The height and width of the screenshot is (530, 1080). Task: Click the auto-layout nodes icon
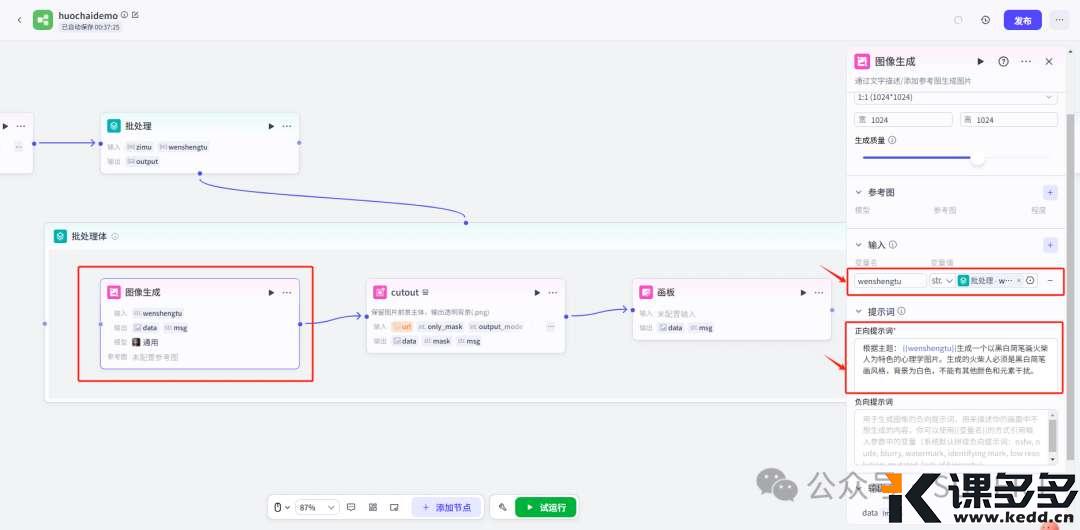click(x=373, y=507)
